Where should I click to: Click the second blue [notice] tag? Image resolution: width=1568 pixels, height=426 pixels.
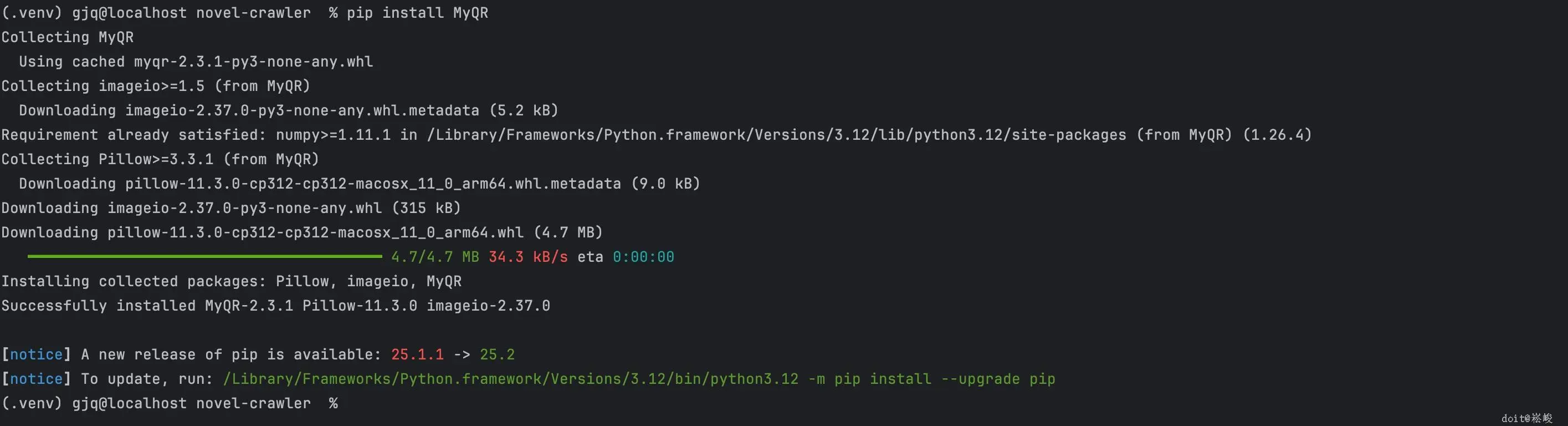click(36, 379)
